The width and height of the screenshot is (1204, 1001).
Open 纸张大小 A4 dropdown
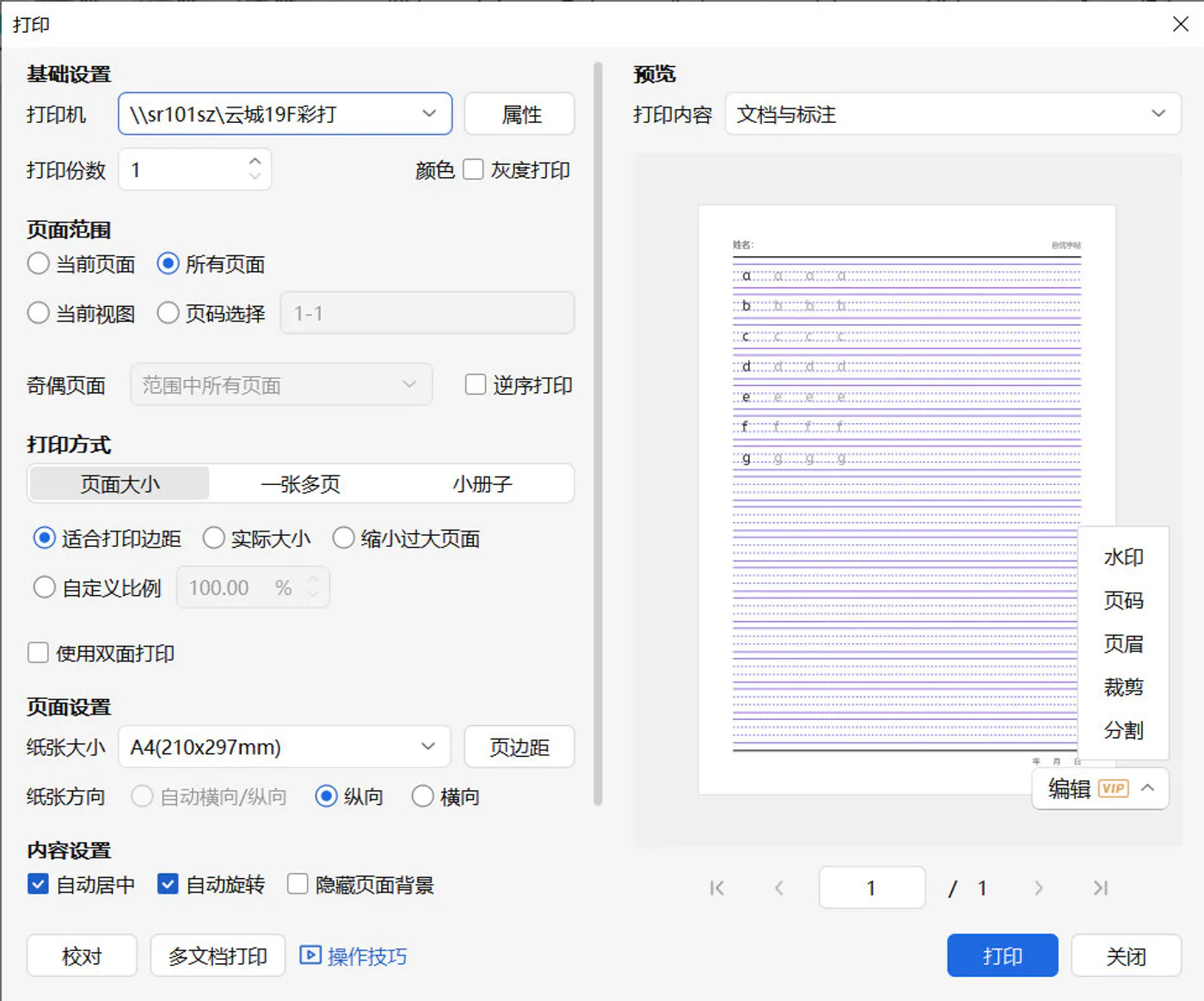(285, 746)
